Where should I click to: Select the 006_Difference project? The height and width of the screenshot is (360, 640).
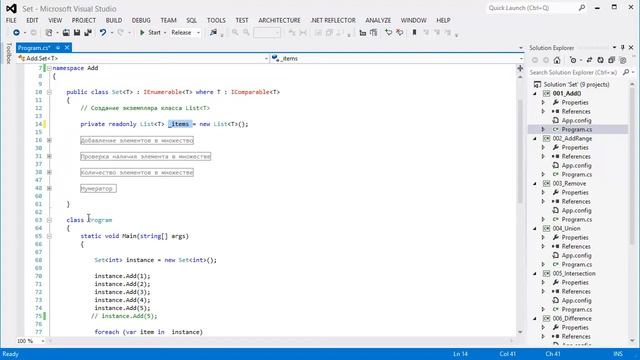pyautogui.click(x=572, y=319)
